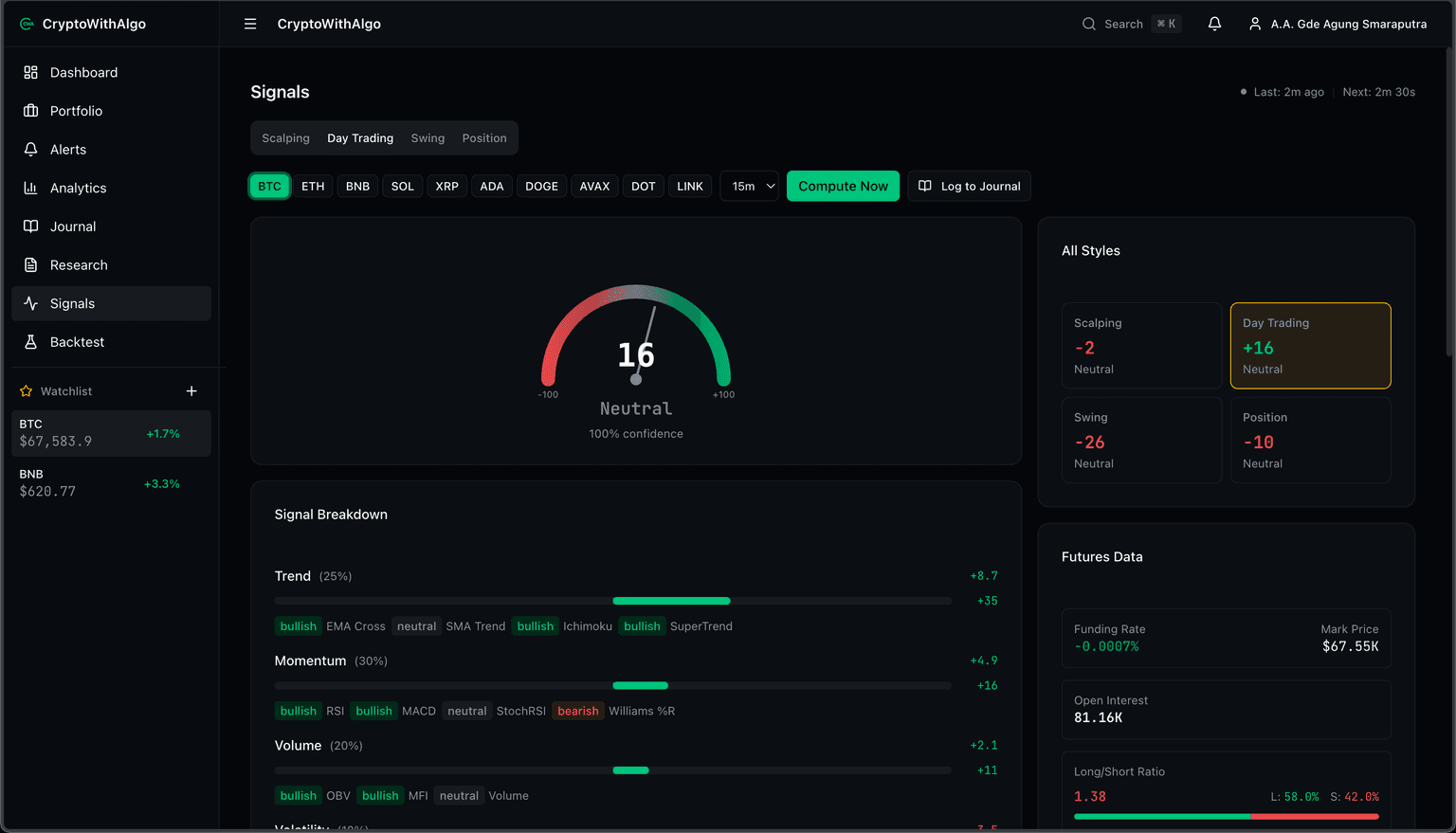This screenshot has width=1456, height=833.
Task: Switch to the Swing trading tab
Action: pos(427,137)
